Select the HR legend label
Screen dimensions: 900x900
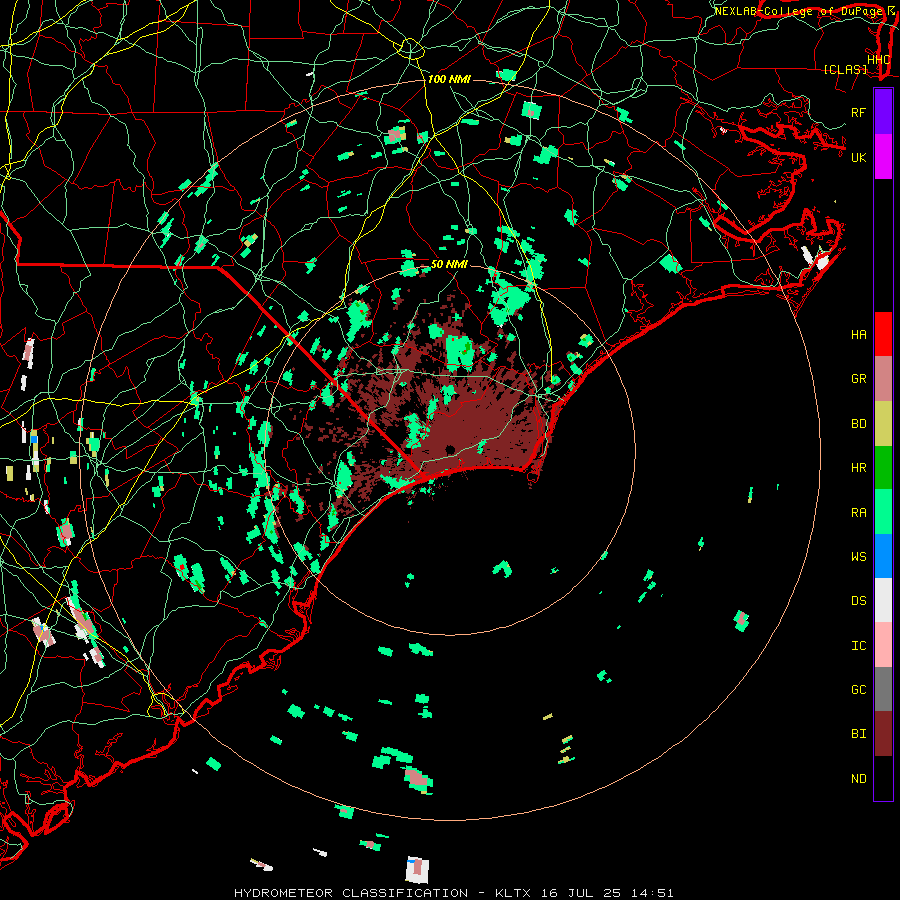[858, 467]
